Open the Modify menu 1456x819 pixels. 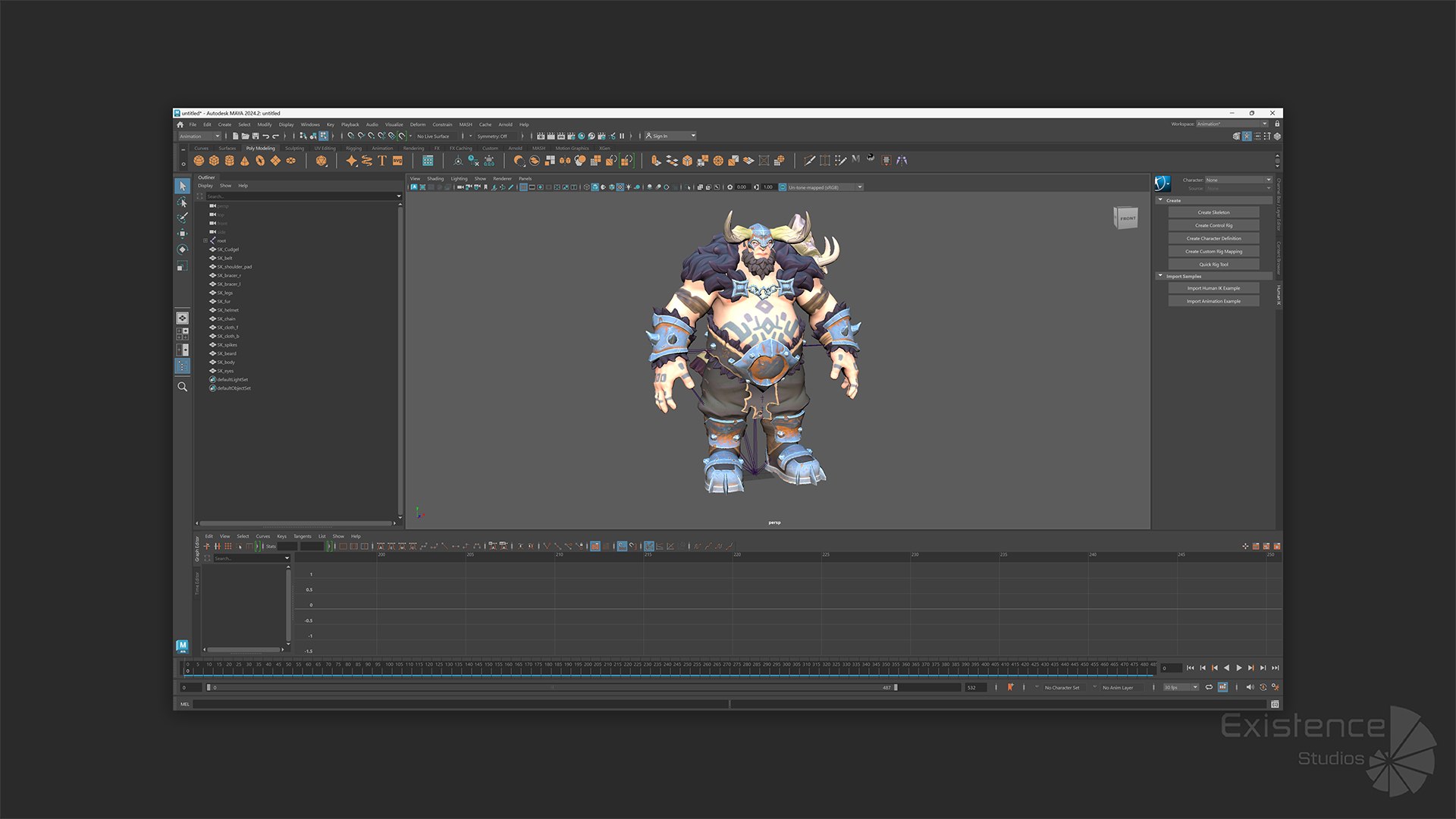pos(264,124)
